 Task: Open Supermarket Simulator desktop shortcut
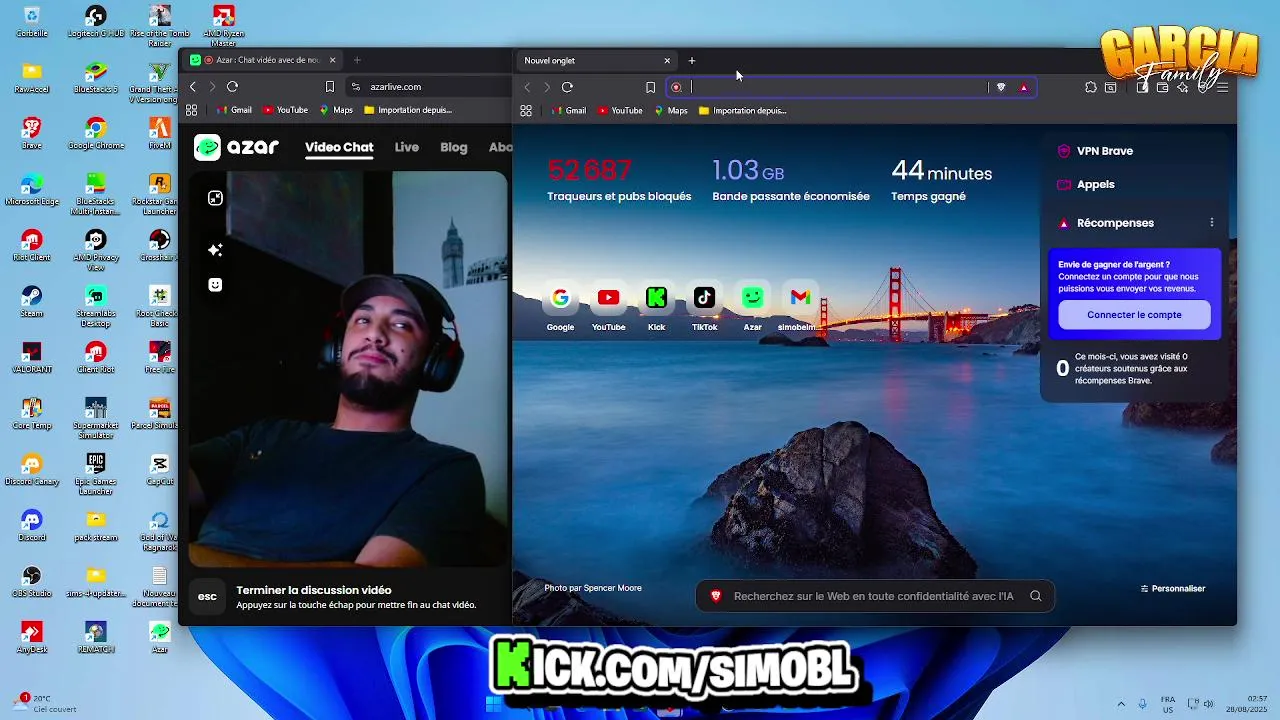click(95, 418)
